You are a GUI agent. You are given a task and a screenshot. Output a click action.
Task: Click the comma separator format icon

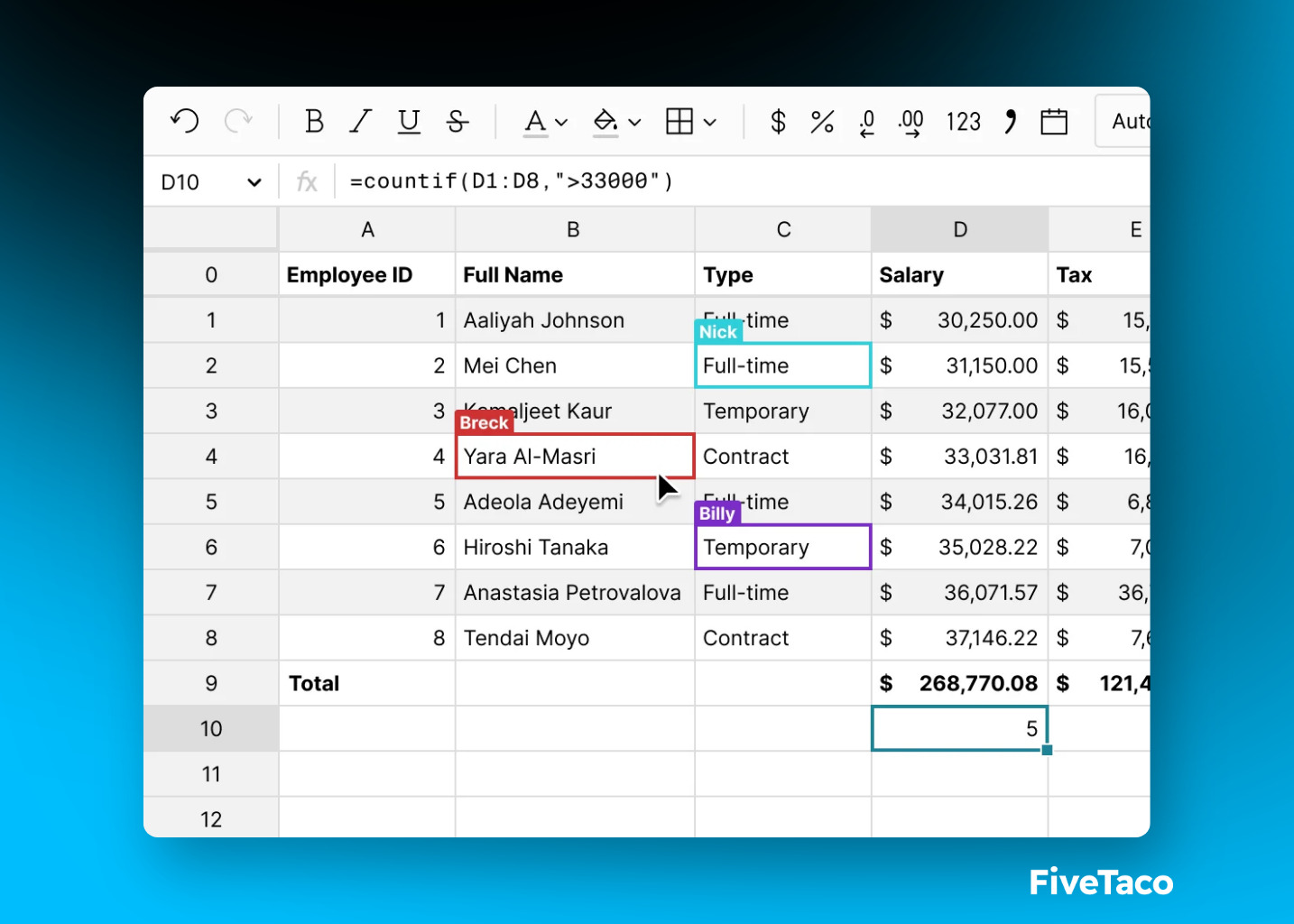point(1011,121)
